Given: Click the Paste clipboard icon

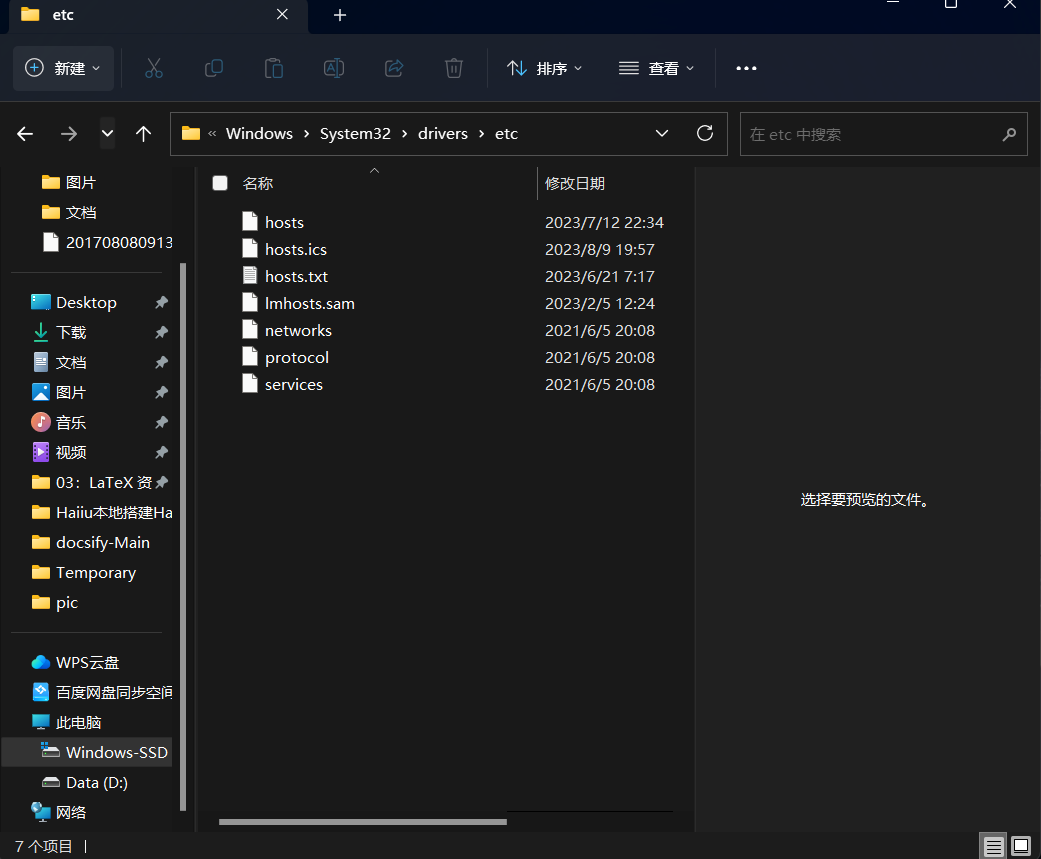Looking at the screenshot, I should click(273, 68).
